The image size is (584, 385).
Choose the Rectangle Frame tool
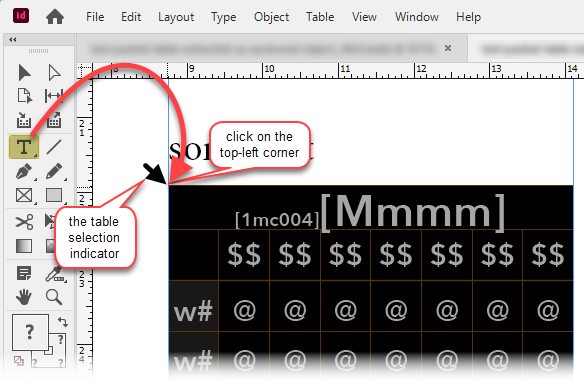tap(25, 195)
